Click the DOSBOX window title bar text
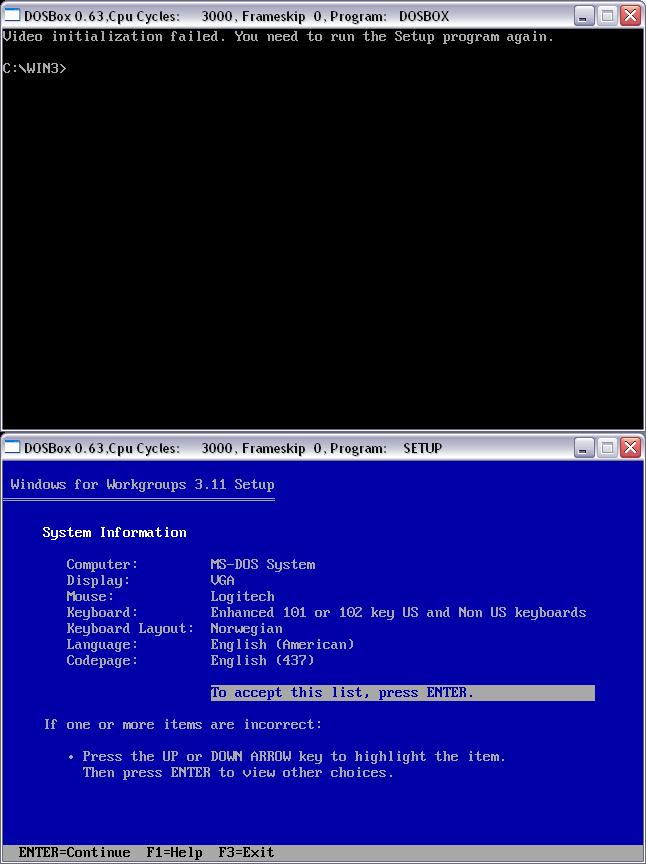 (x=236, y=17)
